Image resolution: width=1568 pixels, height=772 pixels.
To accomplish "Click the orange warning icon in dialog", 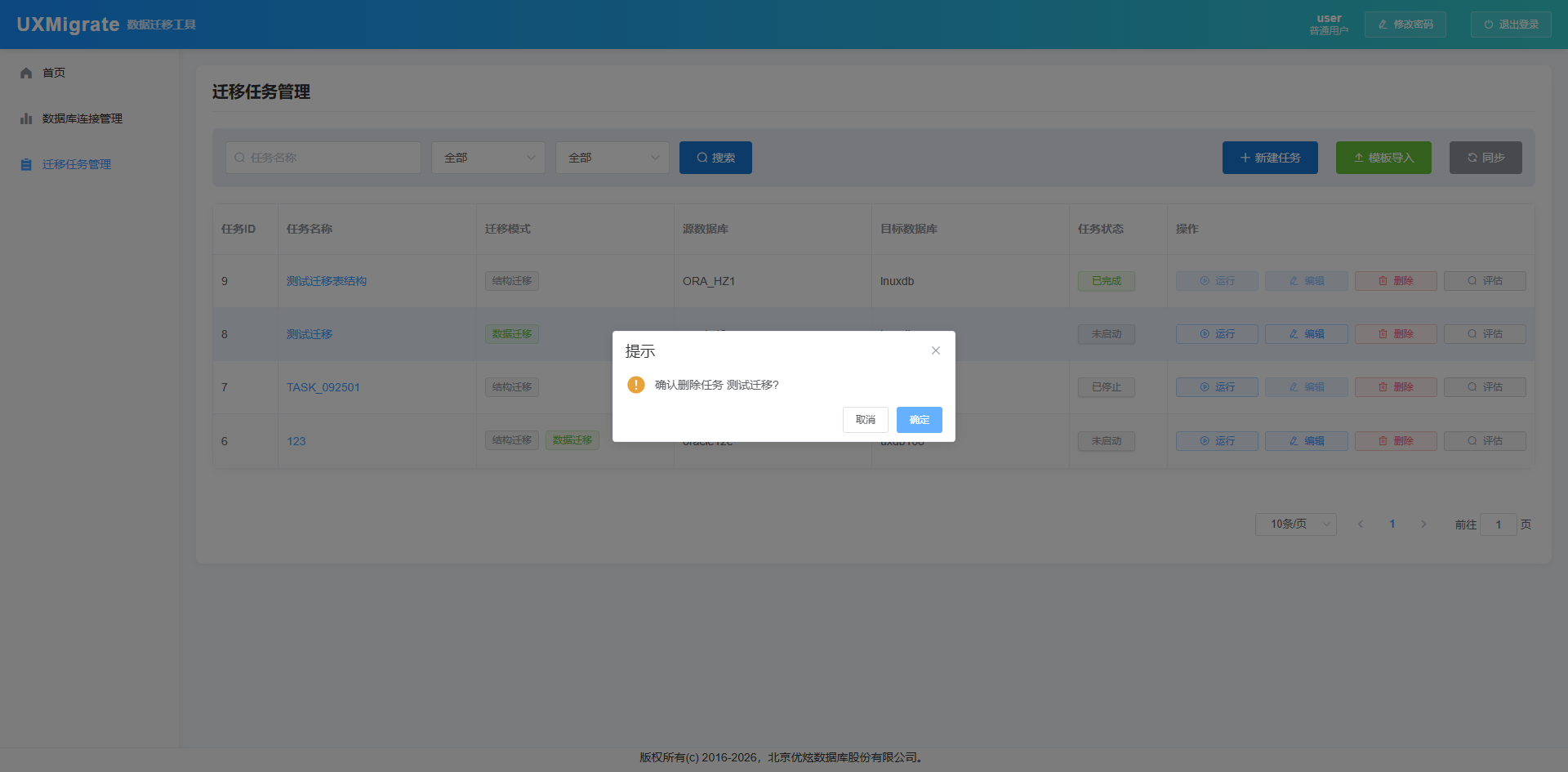I will [636, 385].
